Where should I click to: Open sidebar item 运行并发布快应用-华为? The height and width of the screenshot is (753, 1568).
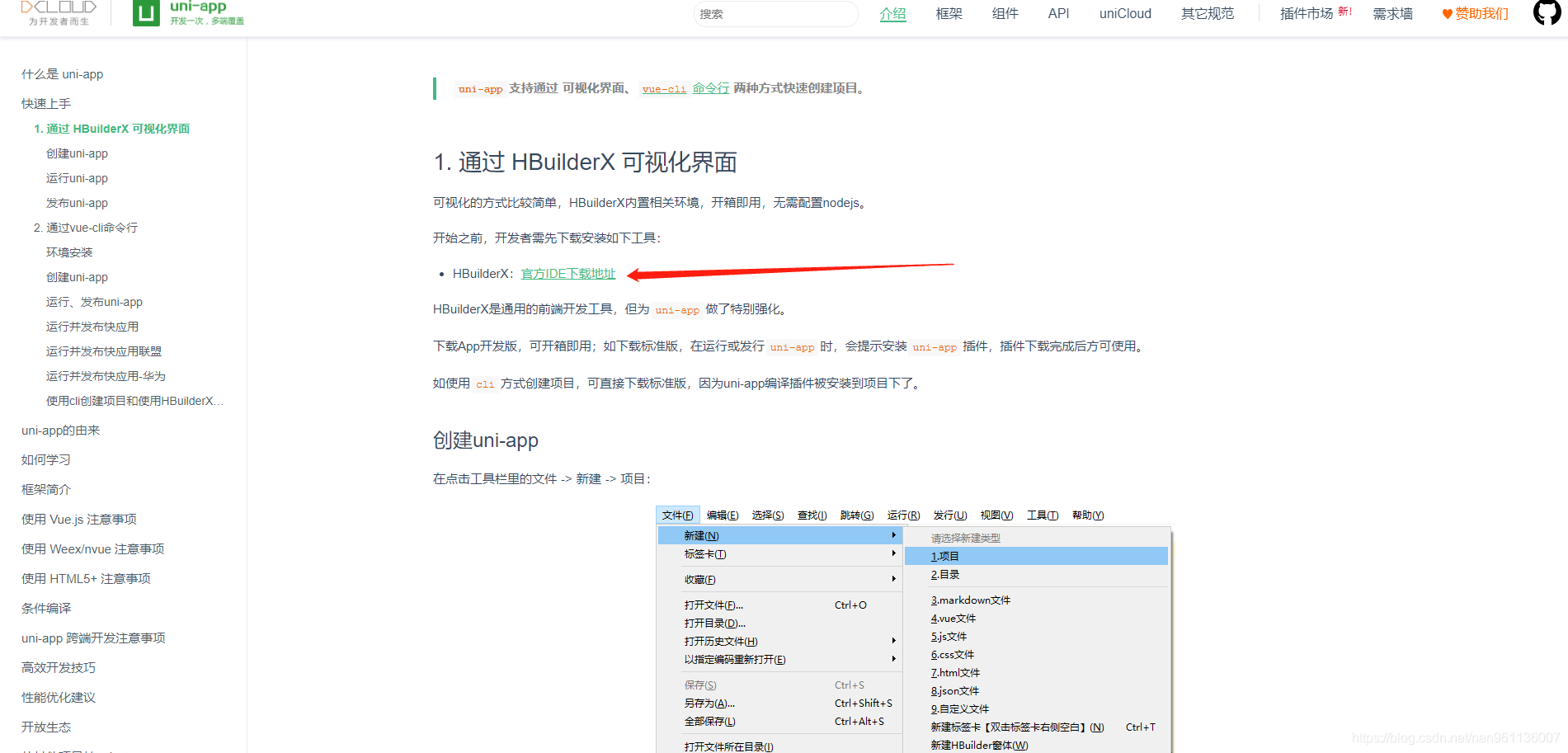pyautogui.click(x=106, y=376)
